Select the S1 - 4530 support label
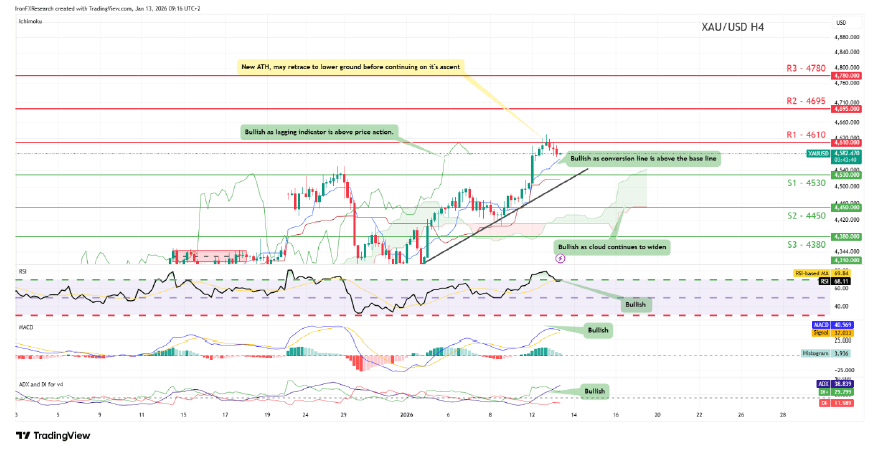873x452 pixels. tap(806, 183)
